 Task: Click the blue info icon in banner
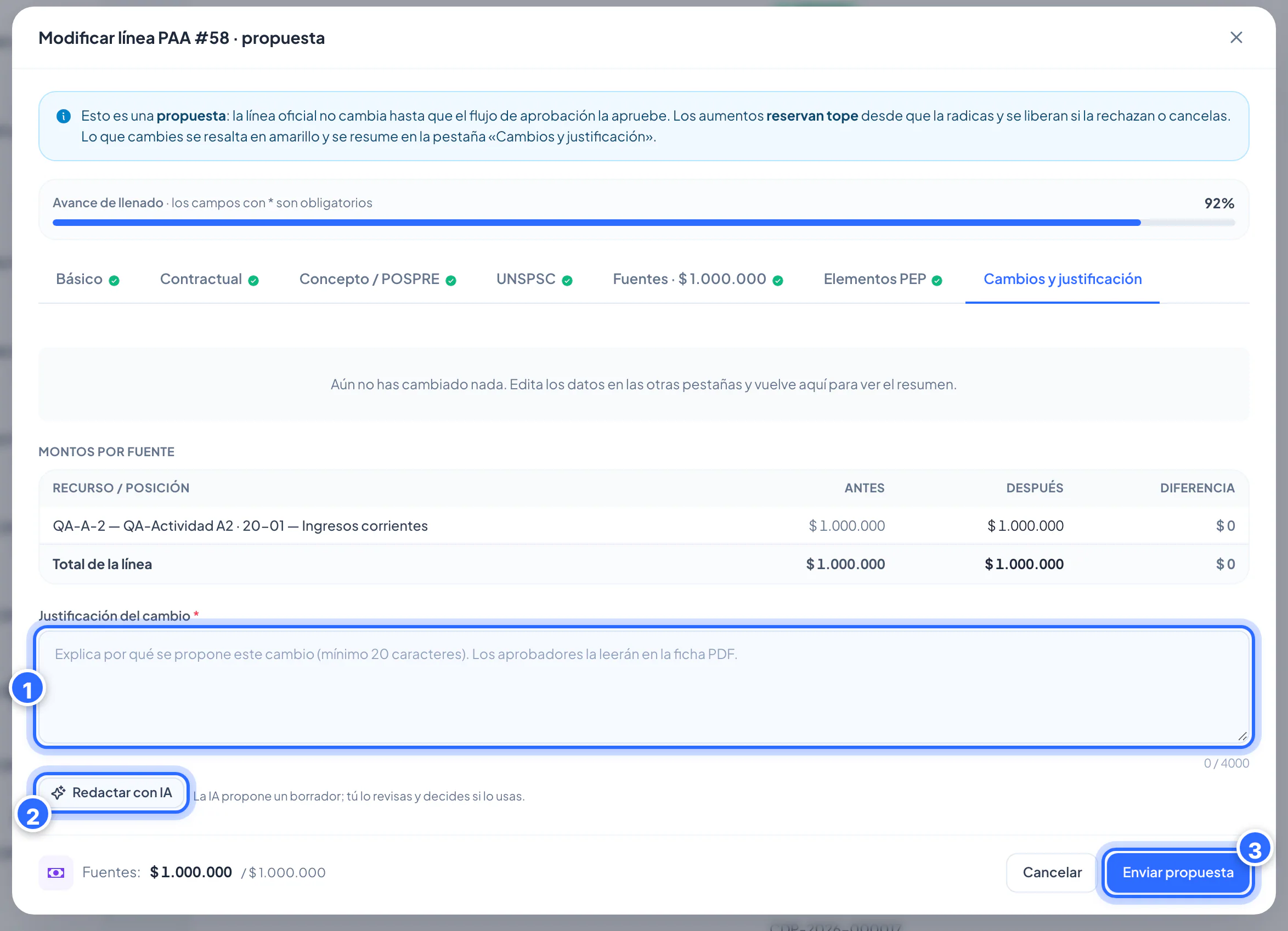tap(64, 116)
